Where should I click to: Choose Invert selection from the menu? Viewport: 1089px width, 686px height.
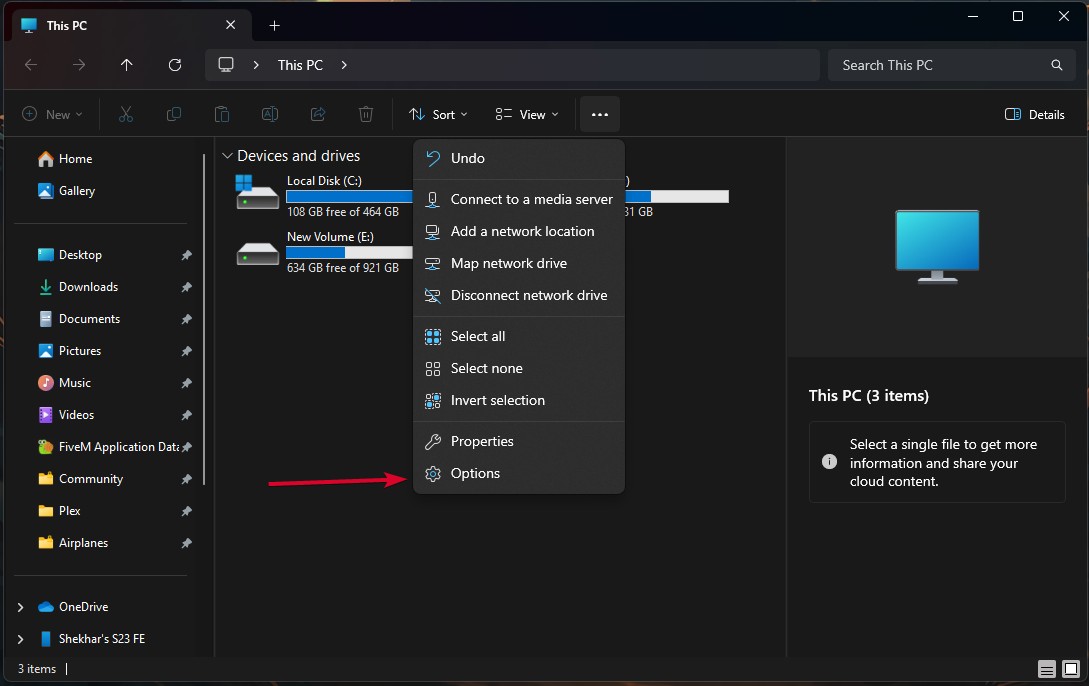pyautogui.click(x=497, y=400)
